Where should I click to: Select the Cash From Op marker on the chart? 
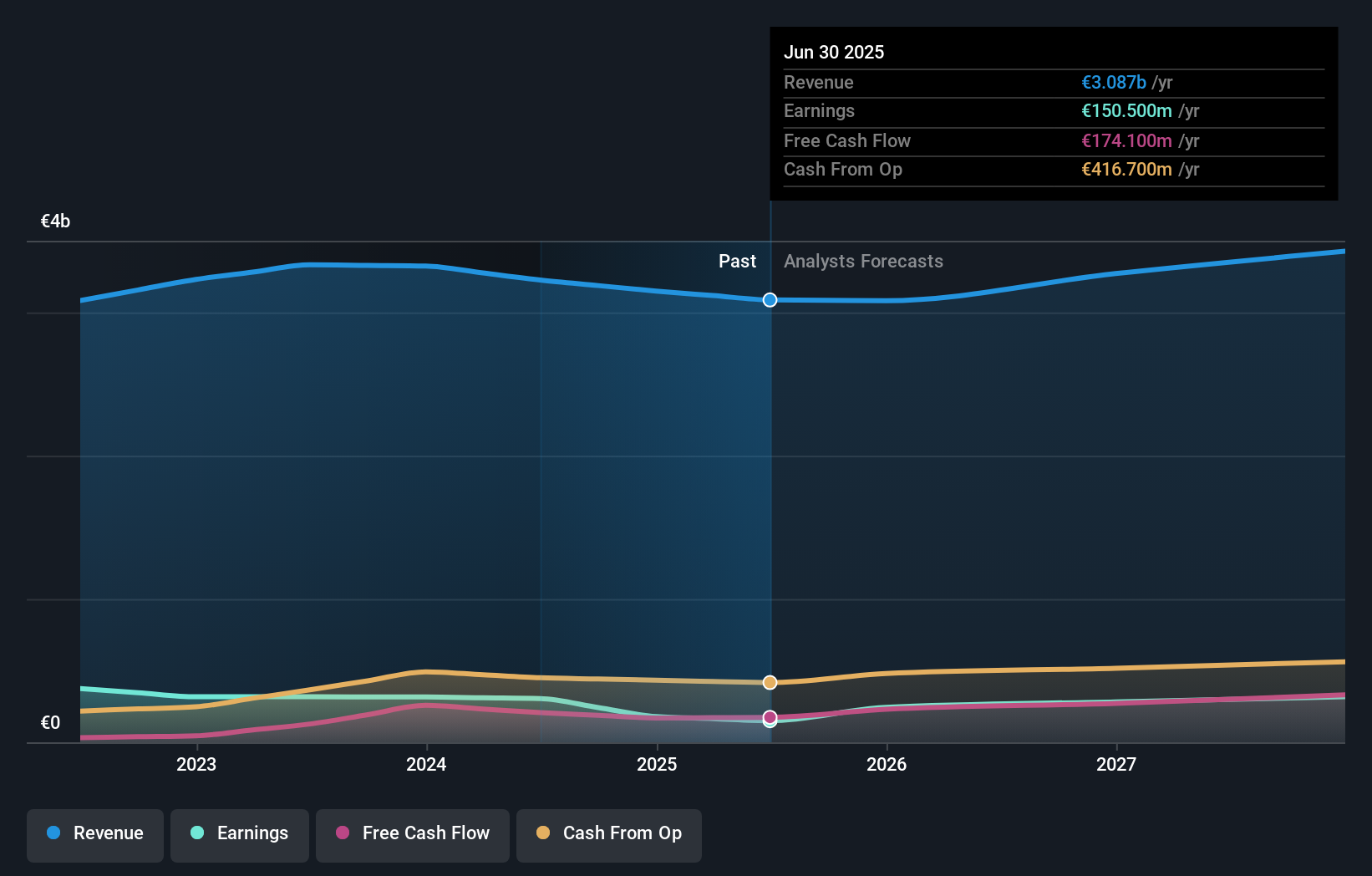click(x=770, y=682)
